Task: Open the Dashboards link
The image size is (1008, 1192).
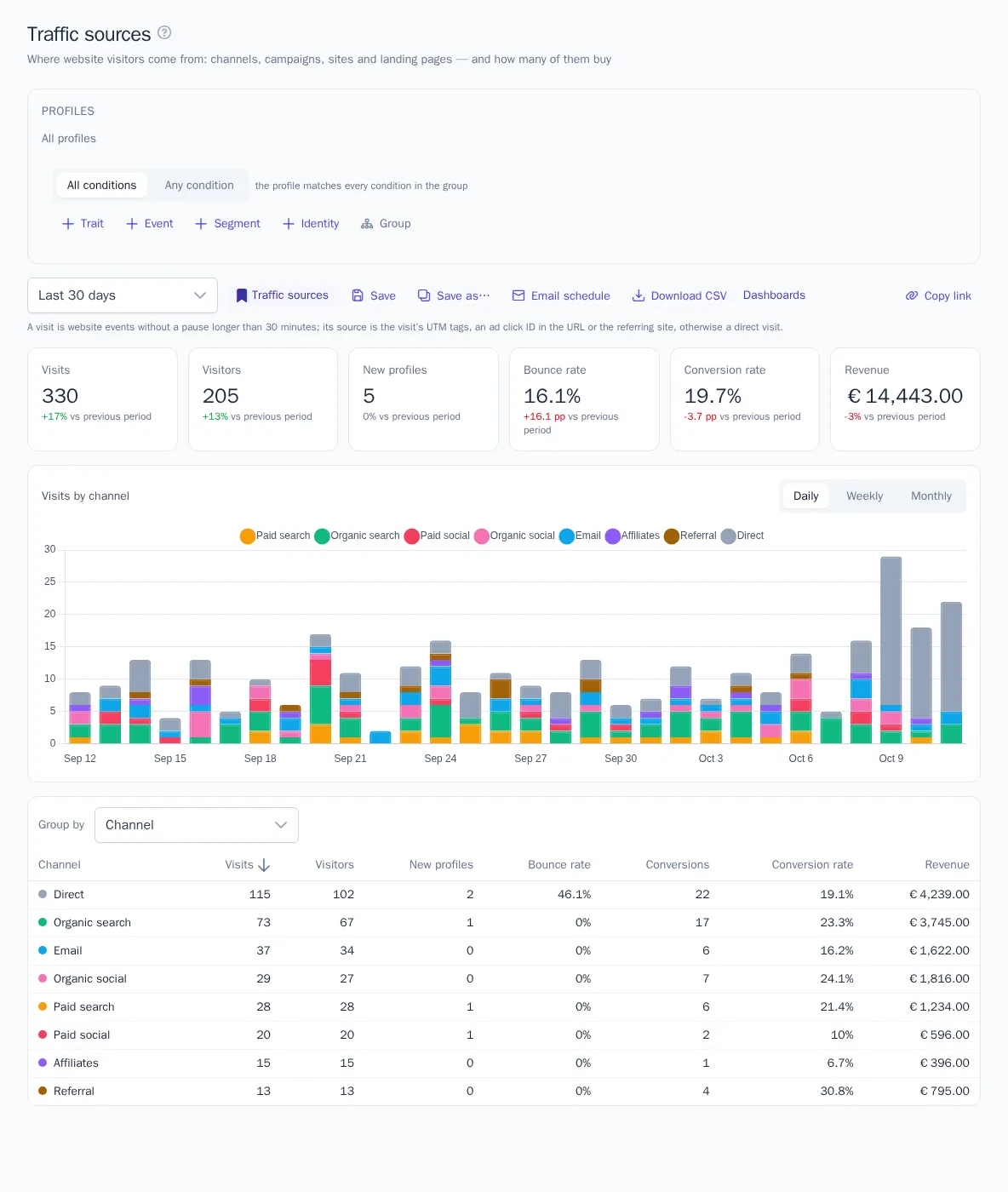Action: point(774,295)
